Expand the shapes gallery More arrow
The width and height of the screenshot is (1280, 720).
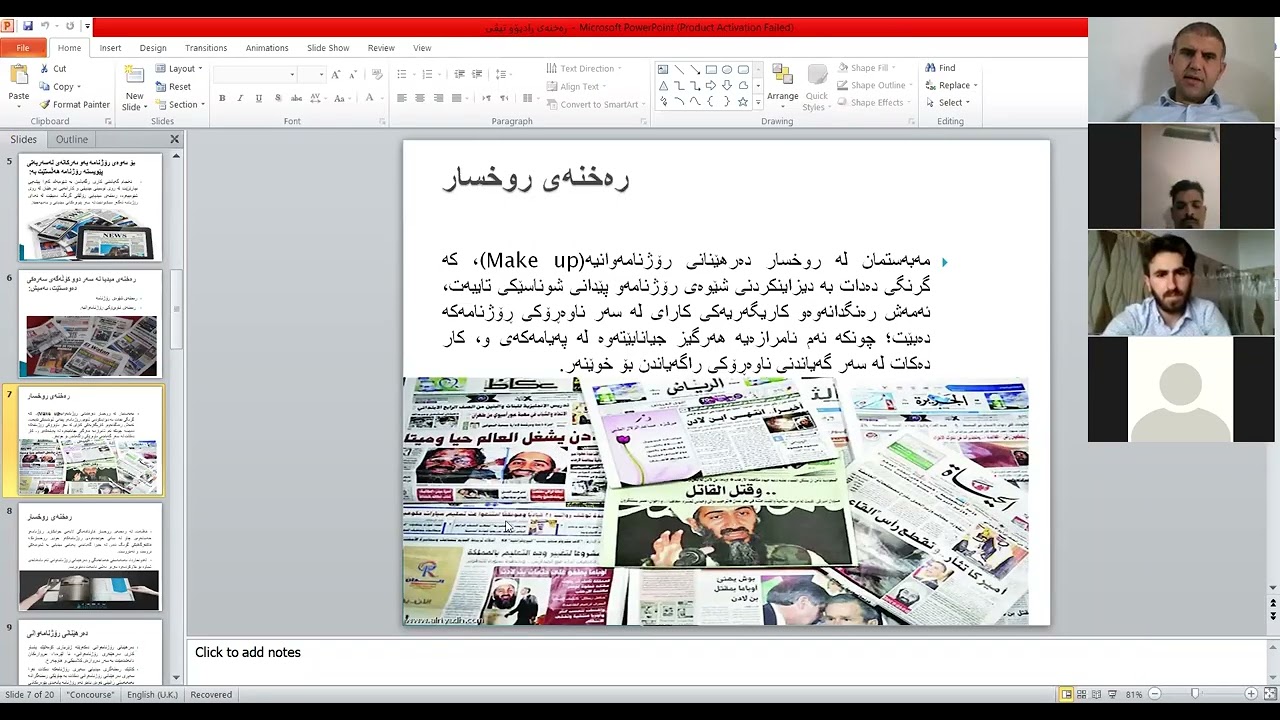pyautogui.click(x=758, y=102)
